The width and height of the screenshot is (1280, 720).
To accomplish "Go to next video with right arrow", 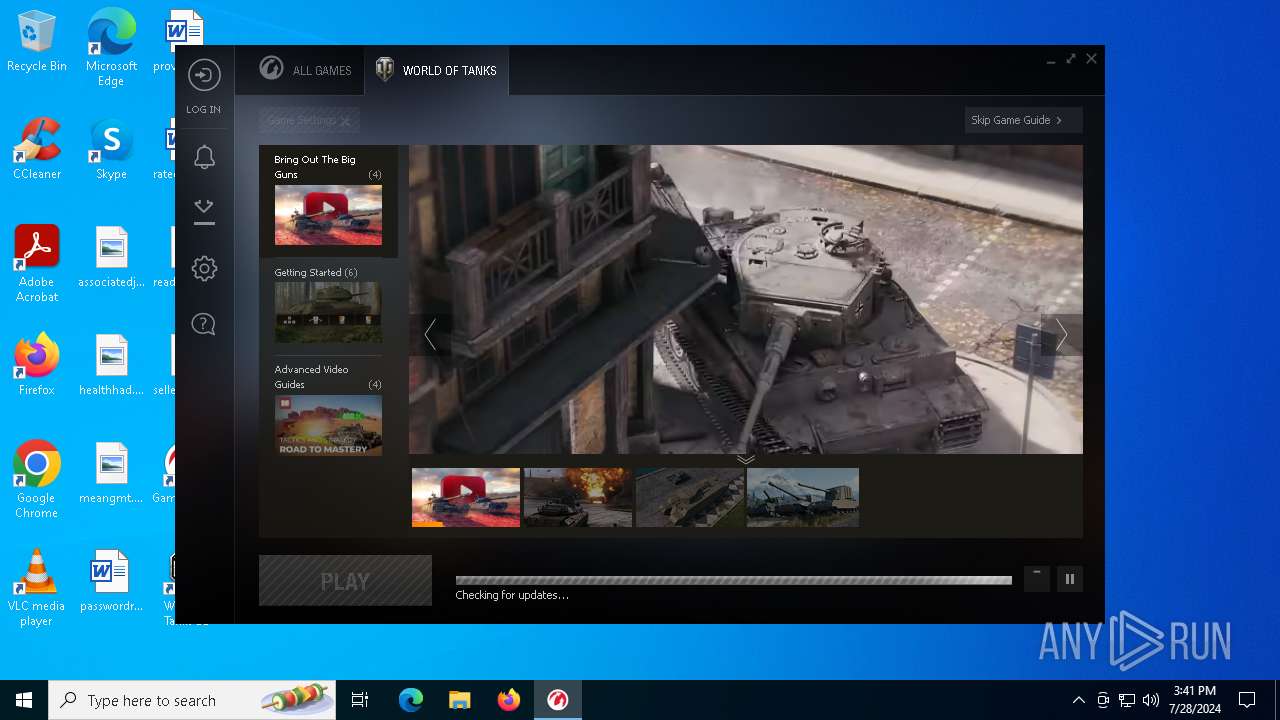I will [1061, 335].
